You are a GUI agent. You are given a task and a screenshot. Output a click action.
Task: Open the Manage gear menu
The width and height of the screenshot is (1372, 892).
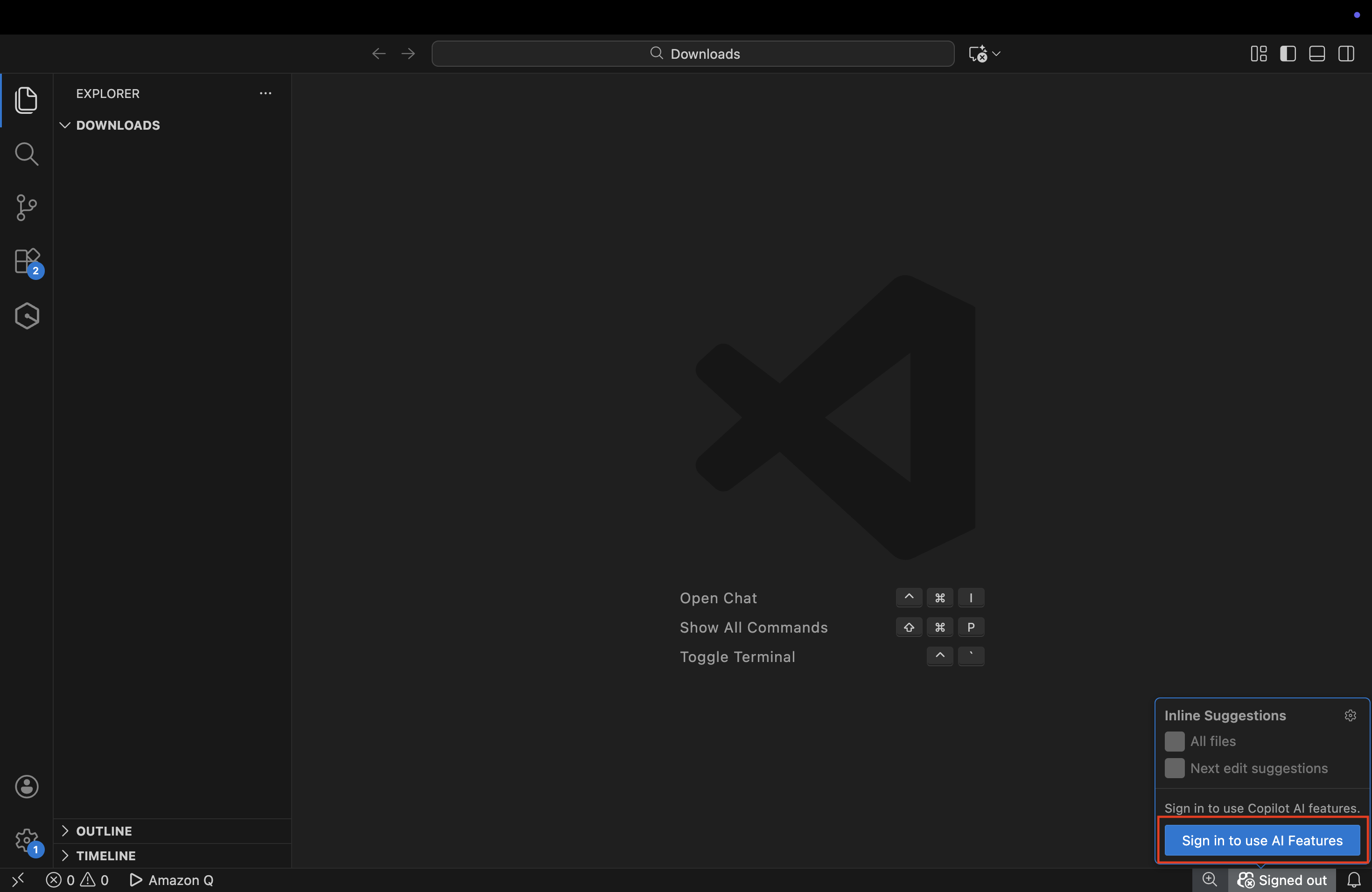pyautogui.click(x=27, y=841)
